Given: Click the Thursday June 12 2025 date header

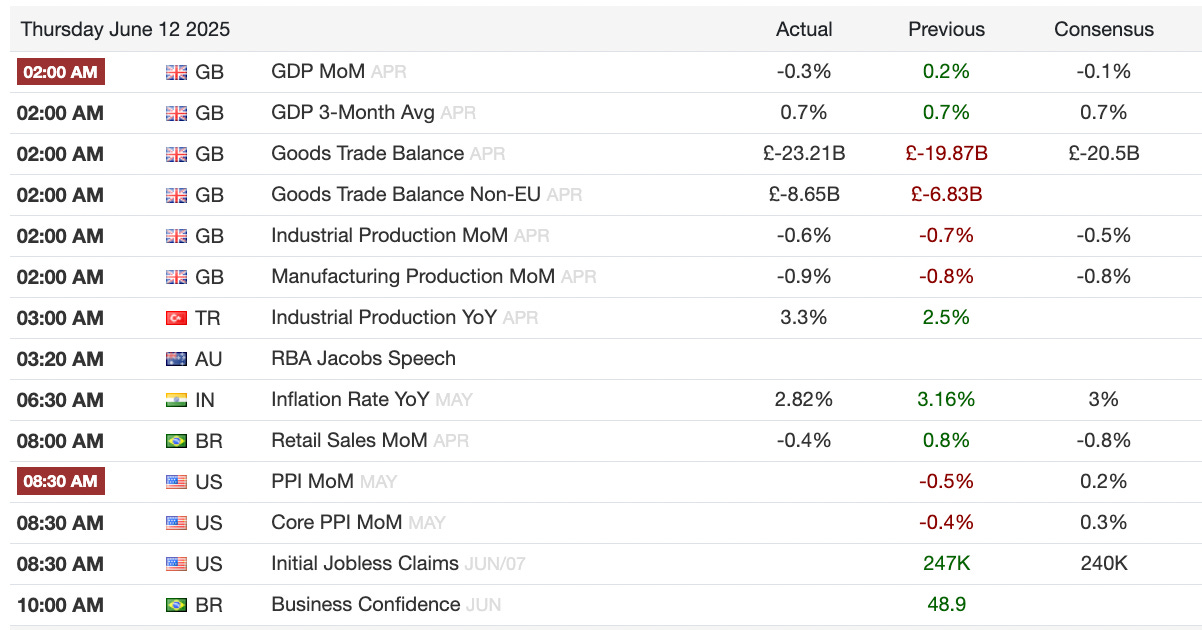Looking at the screenshot, I should (x=125, y=30).
